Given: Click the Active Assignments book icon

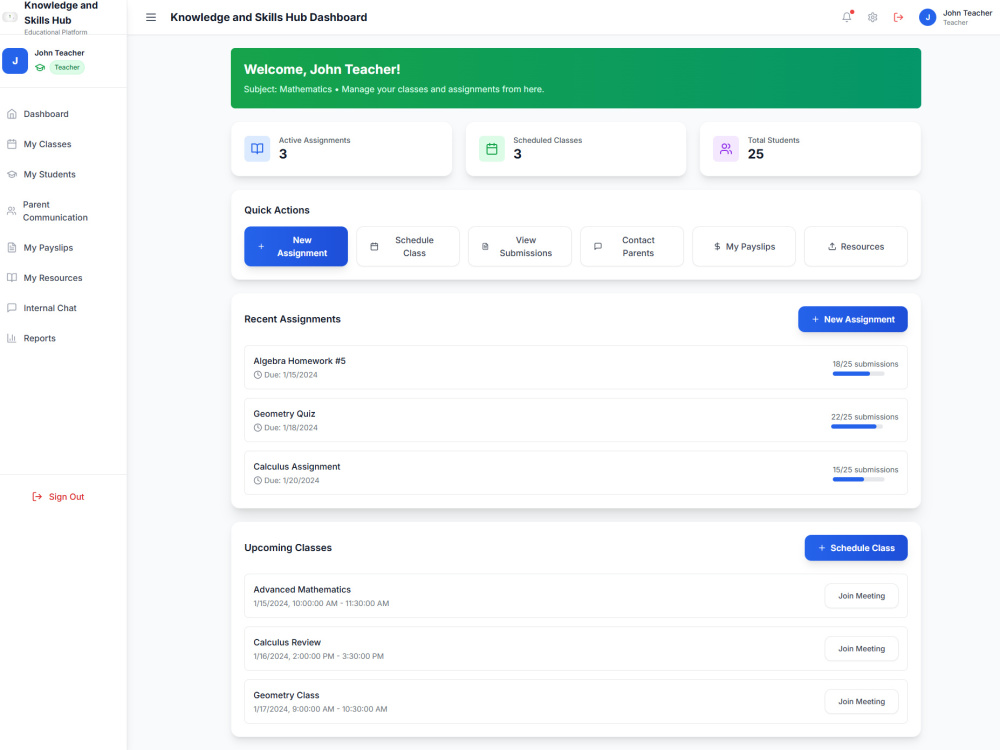Looking at the screenshot, I should (x=257, y=149).
